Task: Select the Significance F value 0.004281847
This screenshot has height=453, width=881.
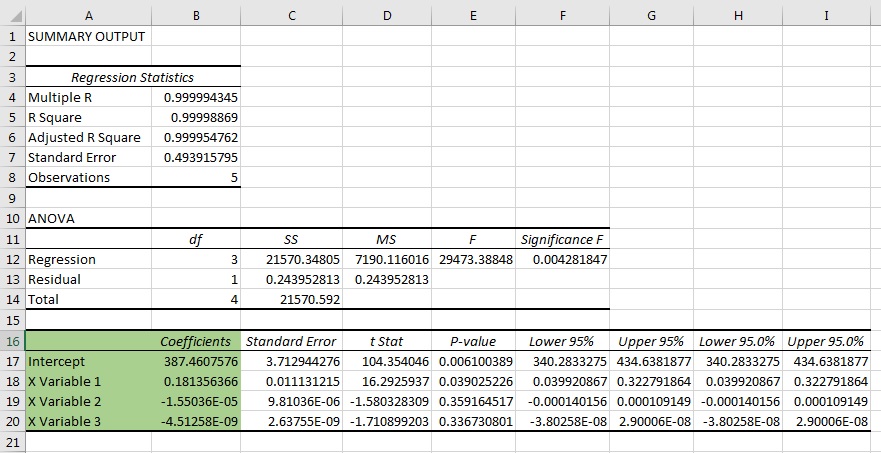Action: click(x=563, y=260)
